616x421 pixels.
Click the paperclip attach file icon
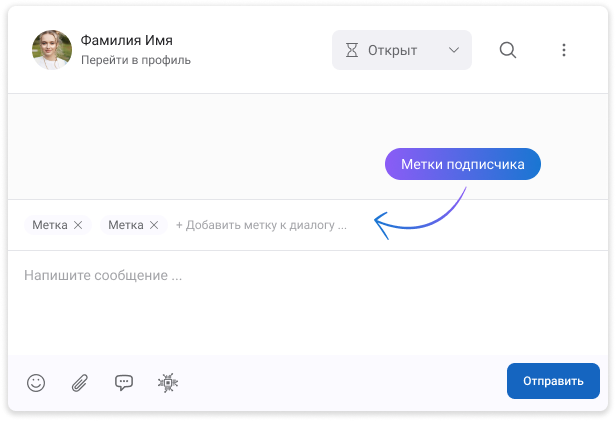pyautogui.click(x=80, y=383)
